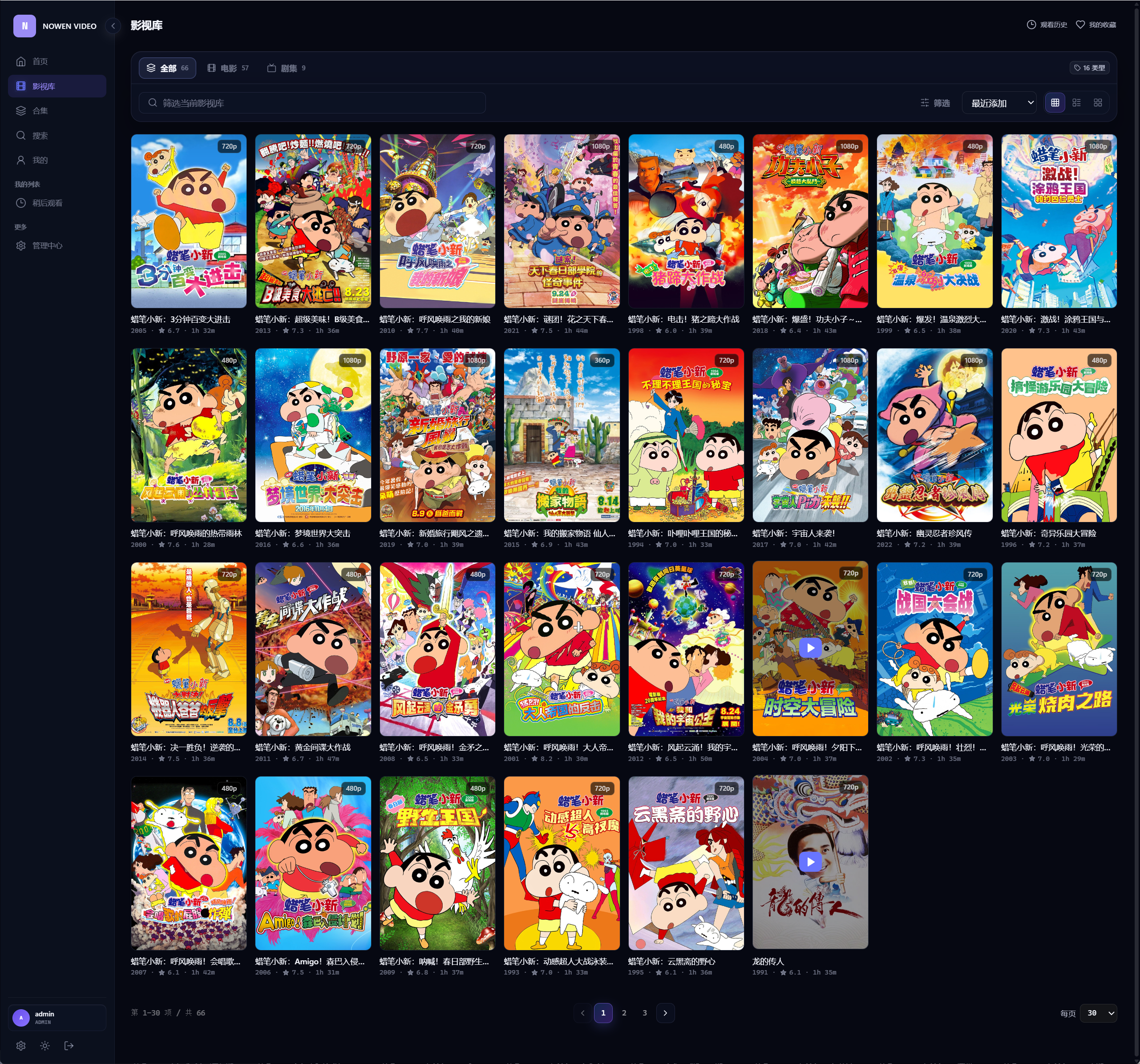The width and height of the screenshot is (1140, 1064).
Task: Open 蜡笔小新: 决一胜负! 逆袭的 poster
Action: (x=189, y=649)
